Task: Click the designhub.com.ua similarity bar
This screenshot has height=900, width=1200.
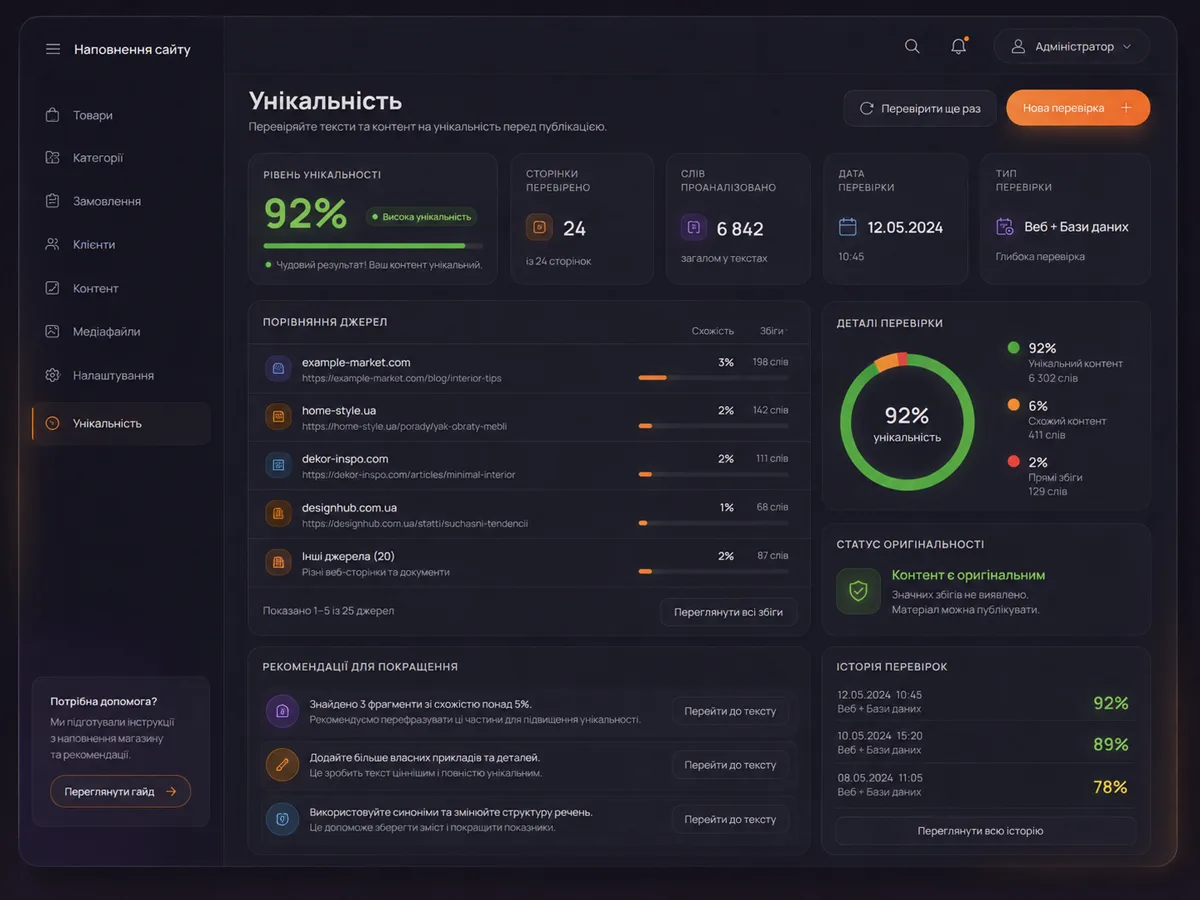Action: coord(713,523)
